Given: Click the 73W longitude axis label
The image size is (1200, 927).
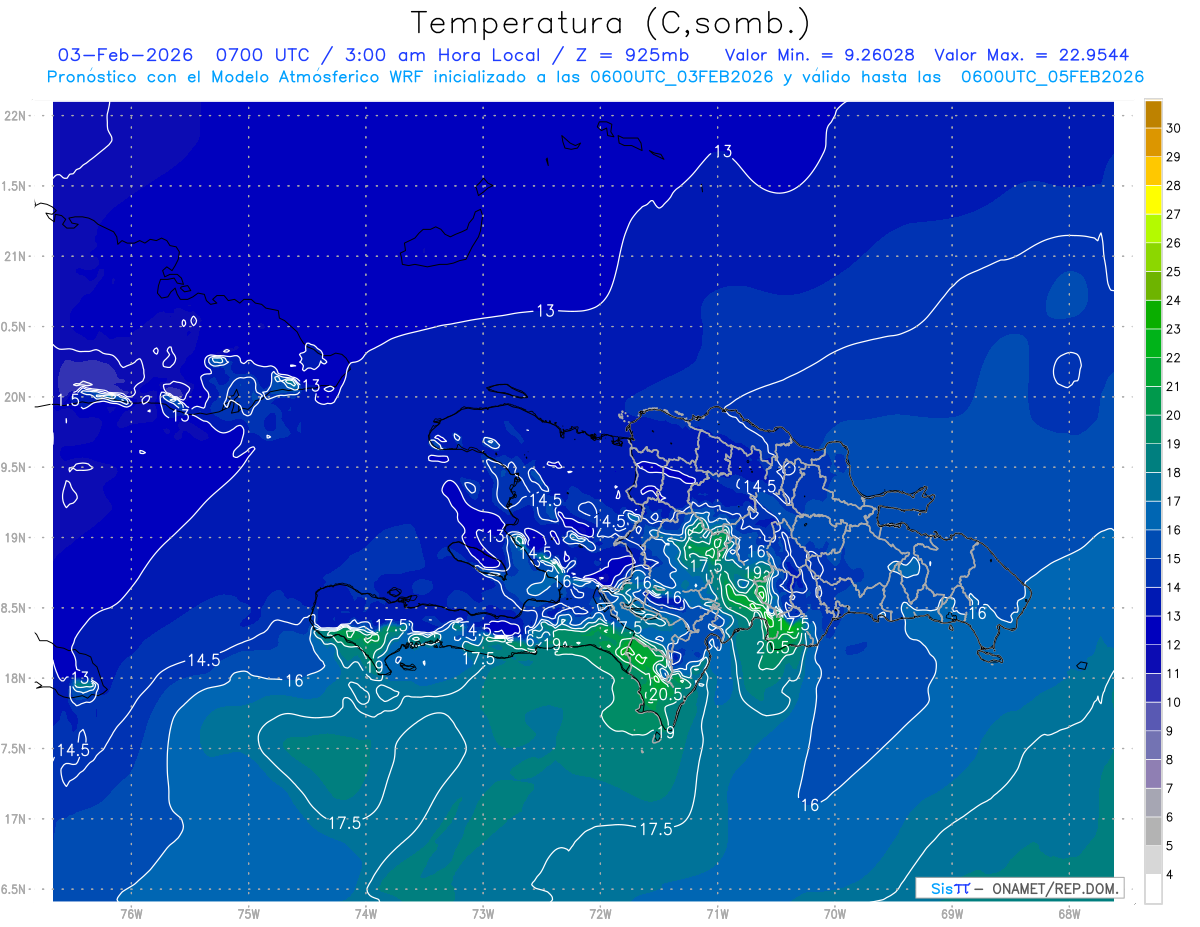Looking at the screenshot, I should pos(483,914).
